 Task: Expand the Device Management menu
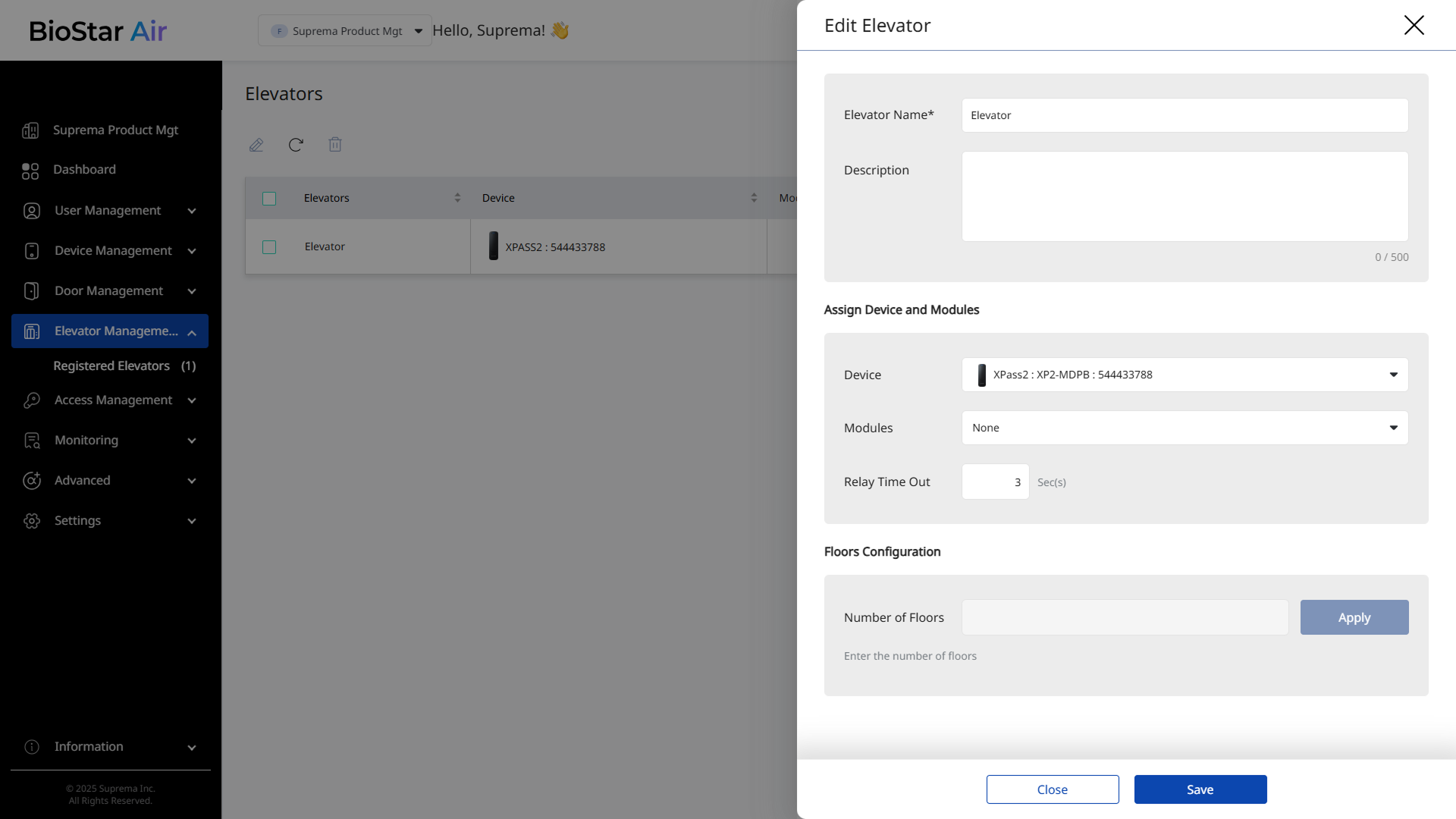pos(112,251)
